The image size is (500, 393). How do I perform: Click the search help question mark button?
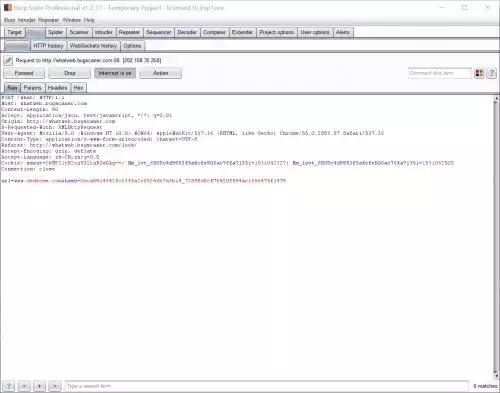[9, 386]
